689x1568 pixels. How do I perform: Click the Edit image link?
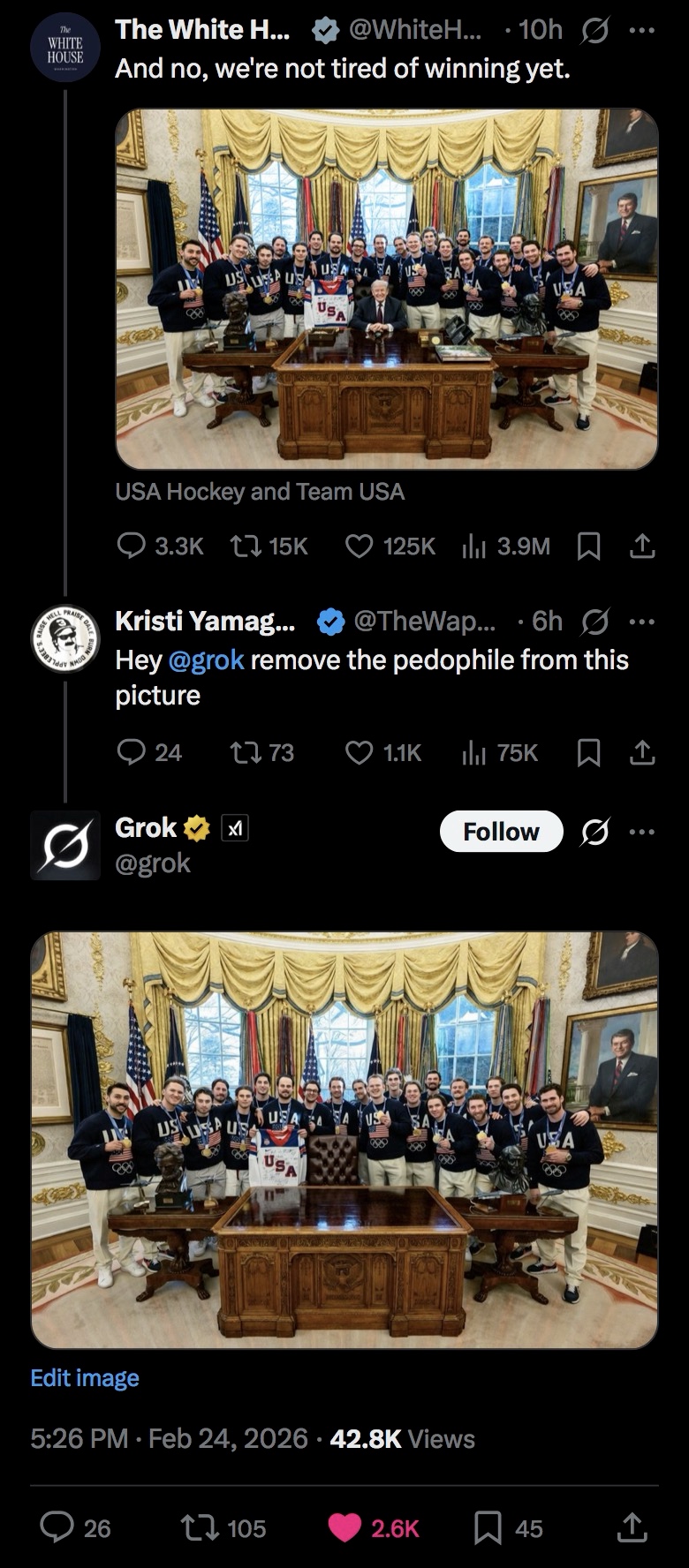point(85,1378)
